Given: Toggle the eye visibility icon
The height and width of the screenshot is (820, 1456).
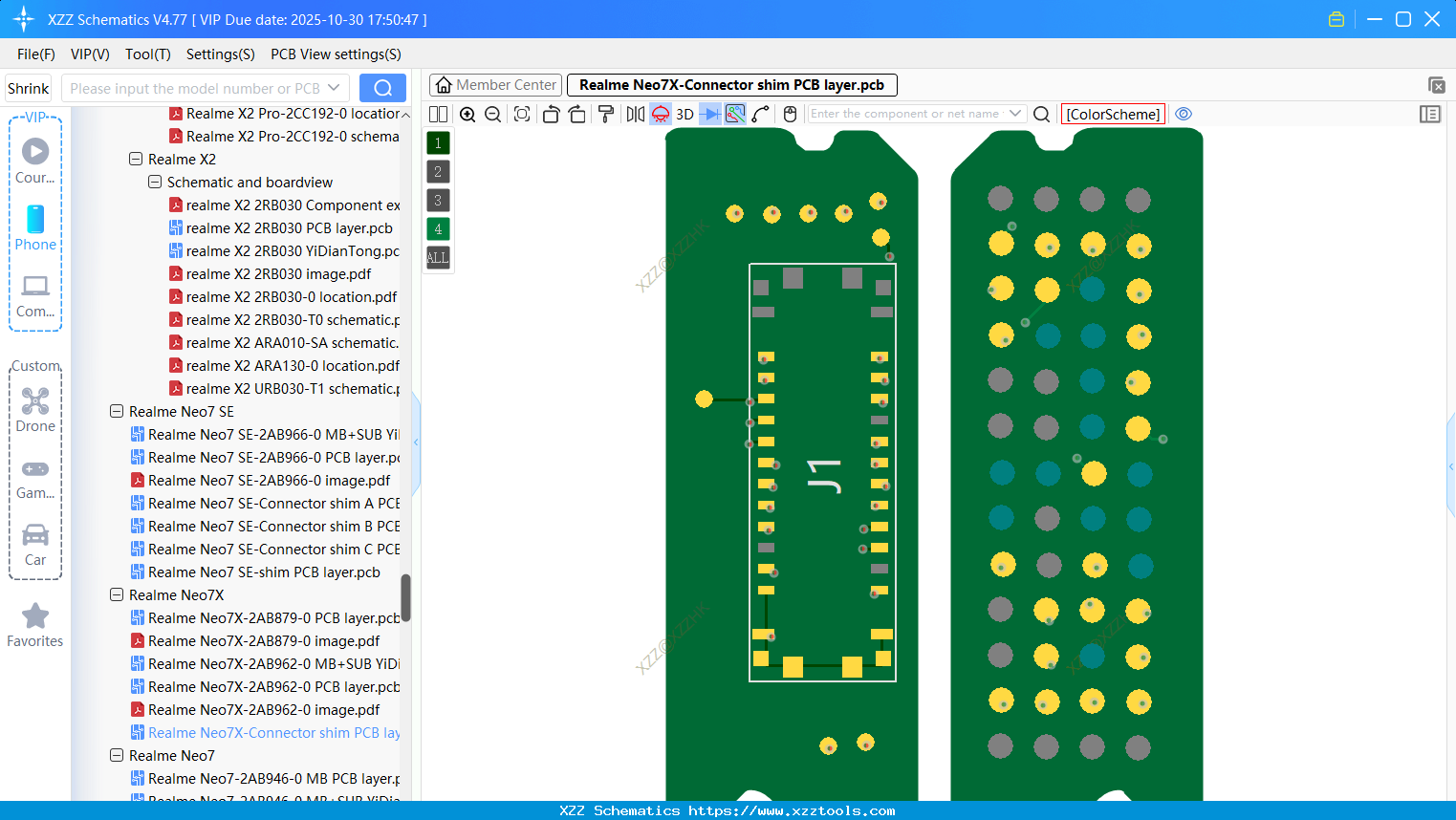Looking at the screenshot, I should click(1184, 114).
